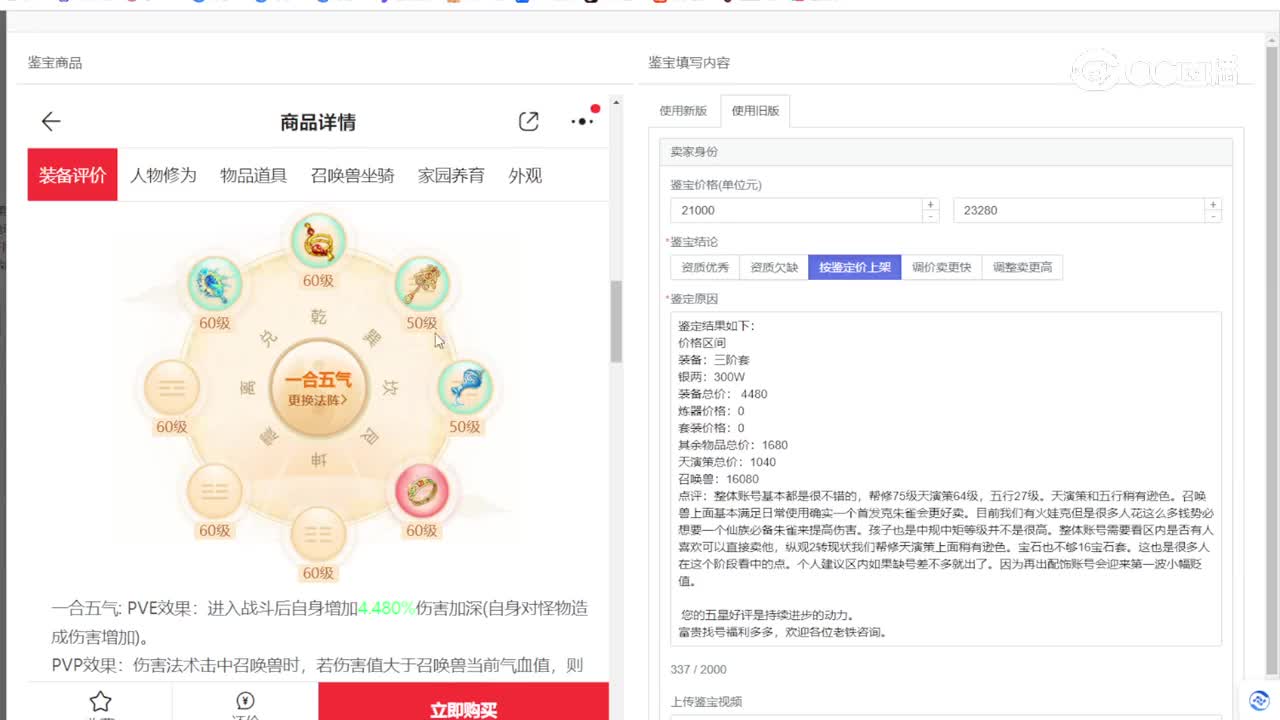
Task: Click the empty bottom 60级 trigram slot
Action: (318, 534)
